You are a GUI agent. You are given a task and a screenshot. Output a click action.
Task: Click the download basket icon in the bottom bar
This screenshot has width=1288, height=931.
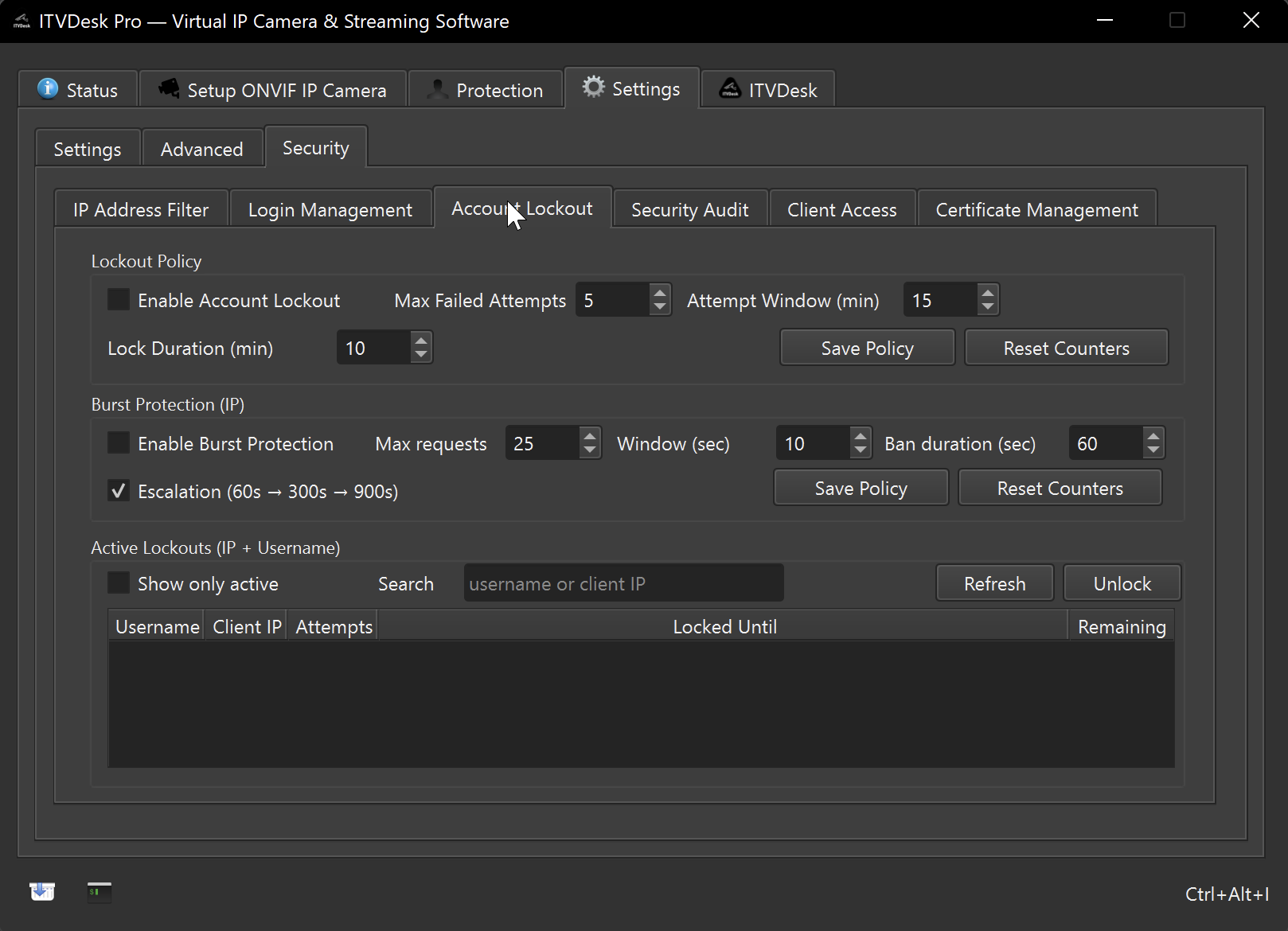tap(42, 892)
